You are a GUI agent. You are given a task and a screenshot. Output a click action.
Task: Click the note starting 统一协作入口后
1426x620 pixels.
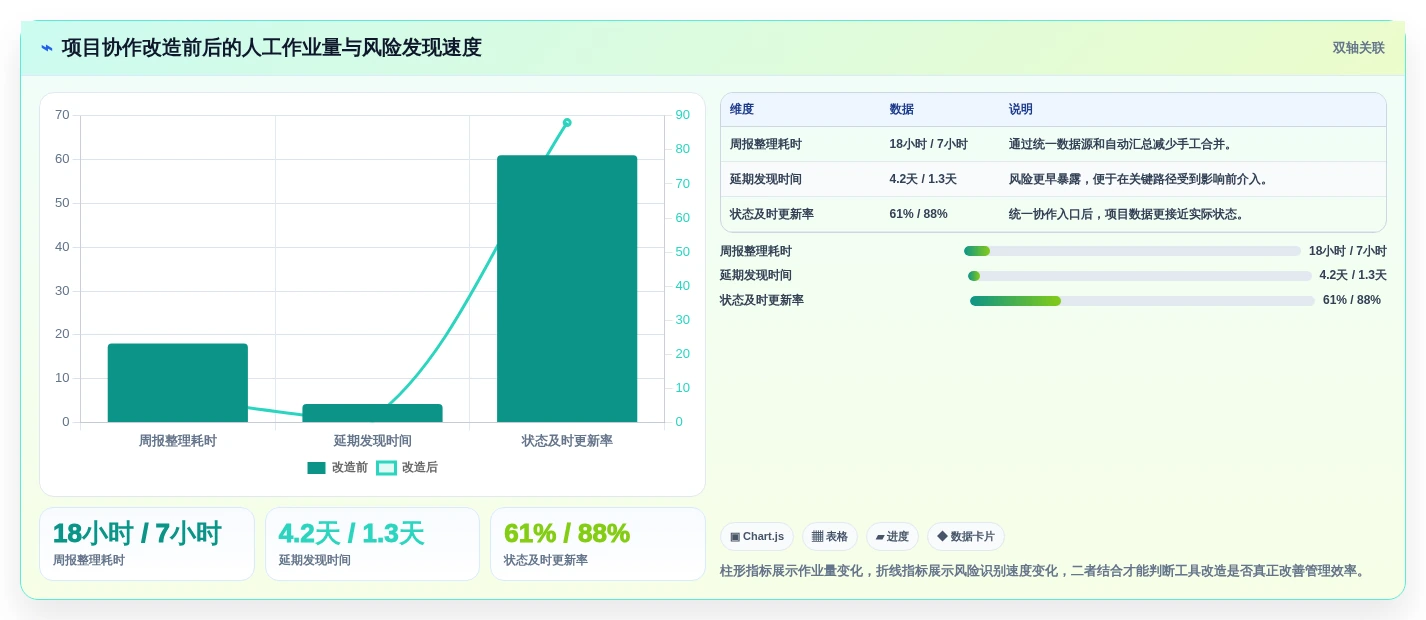click(1129, 215)
